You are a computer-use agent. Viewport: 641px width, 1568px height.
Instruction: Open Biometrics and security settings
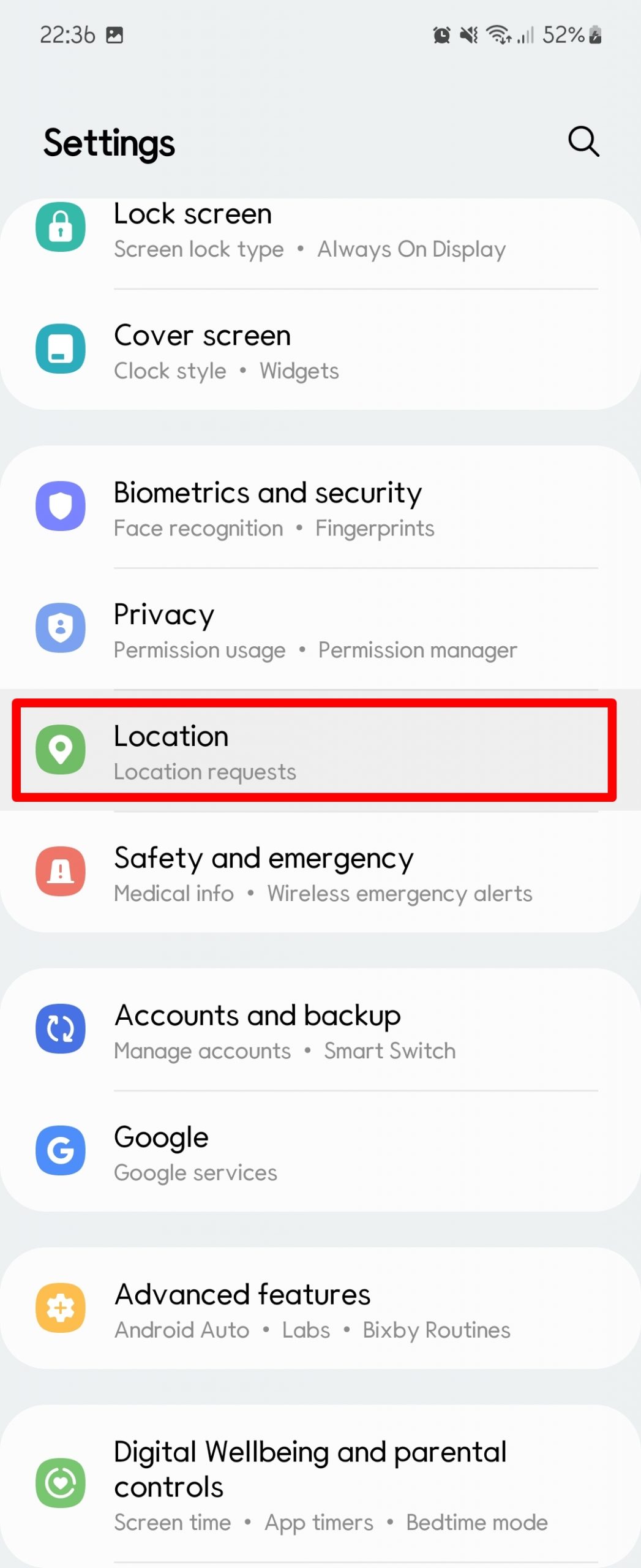[x=320, y=507]
